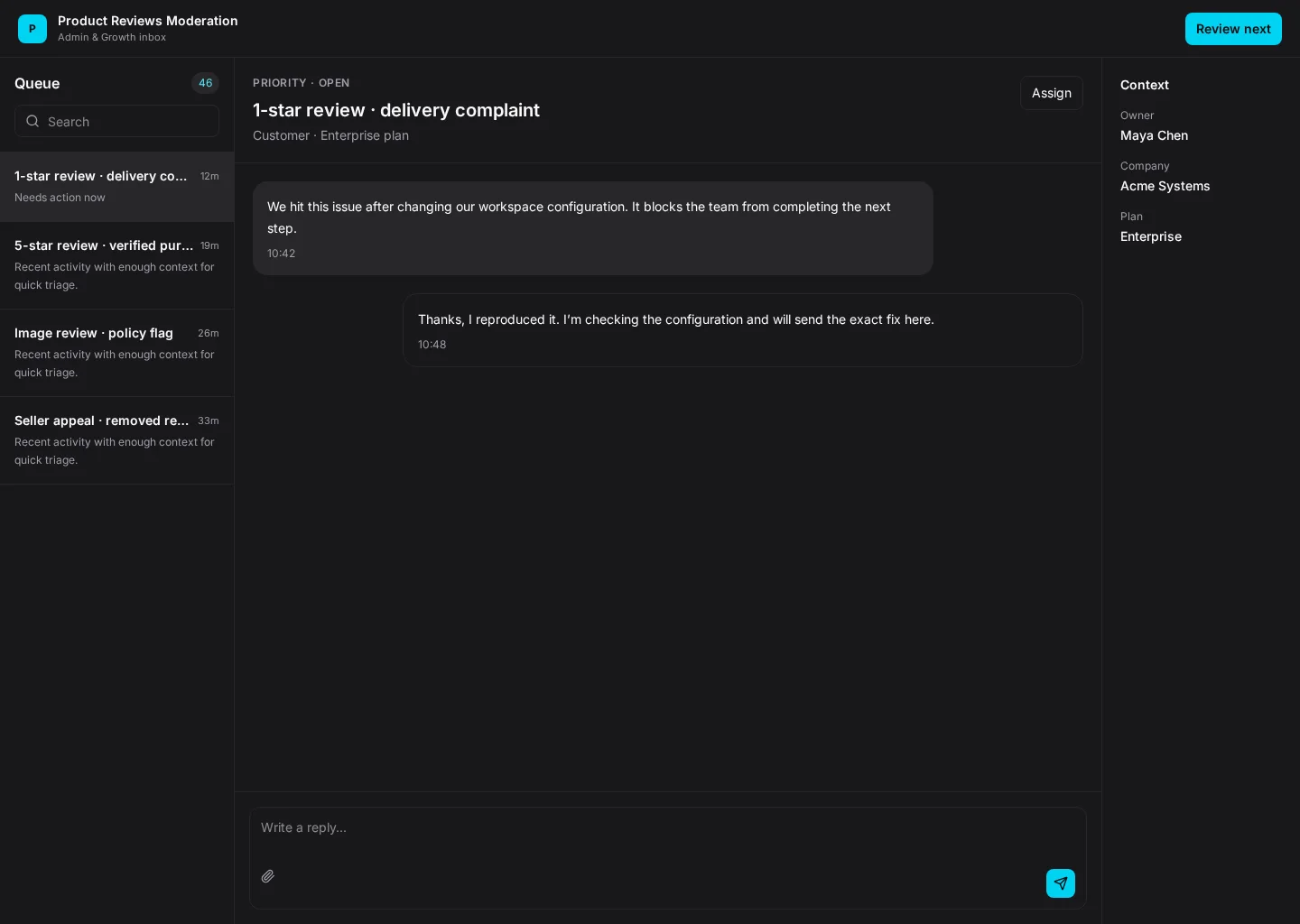1300x924 pixels.
Task: Open the 1-star review delivery complaint item
Action: tap(116, 187)
